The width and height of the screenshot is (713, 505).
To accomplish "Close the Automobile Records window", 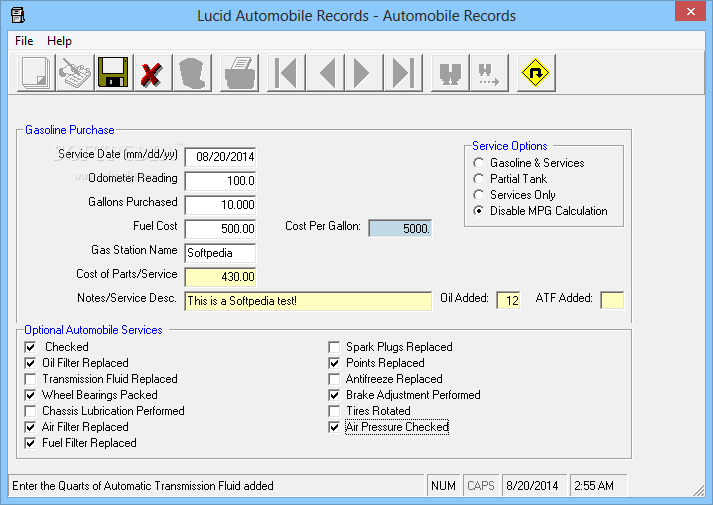I will point(690,11).
